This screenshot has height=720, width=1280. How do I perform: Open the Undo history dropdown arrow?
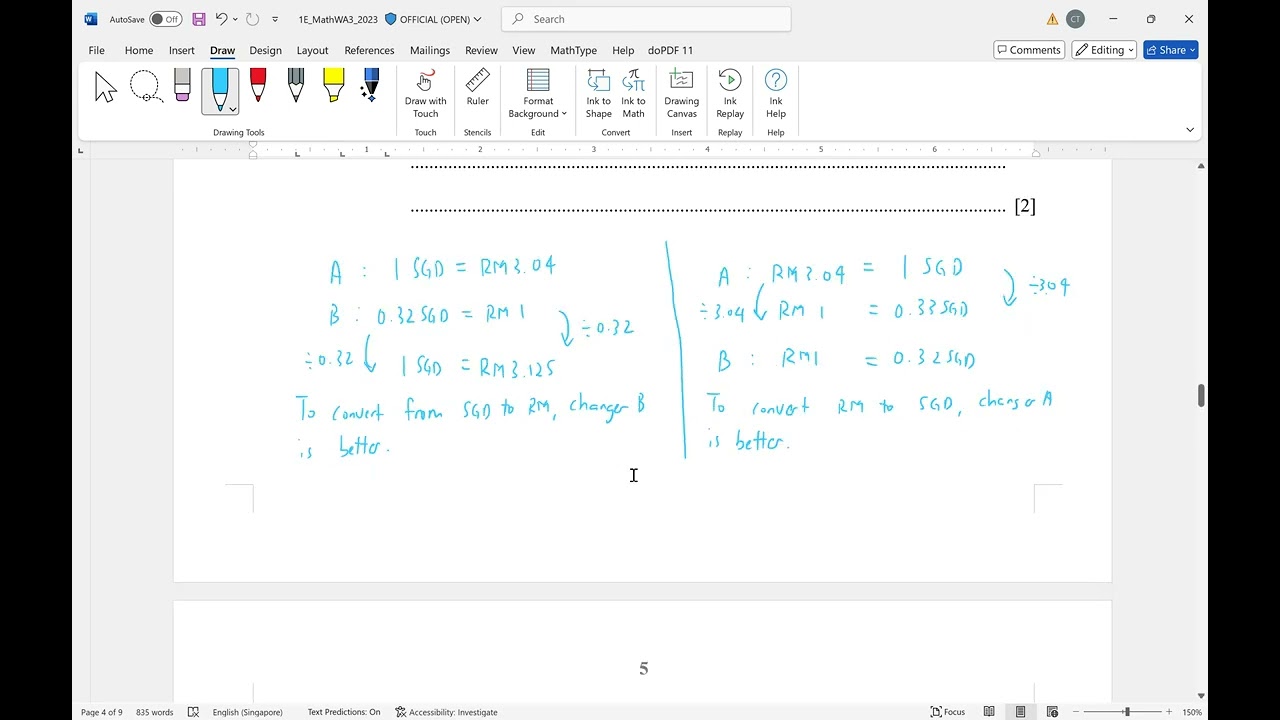[x=235, y=19]
